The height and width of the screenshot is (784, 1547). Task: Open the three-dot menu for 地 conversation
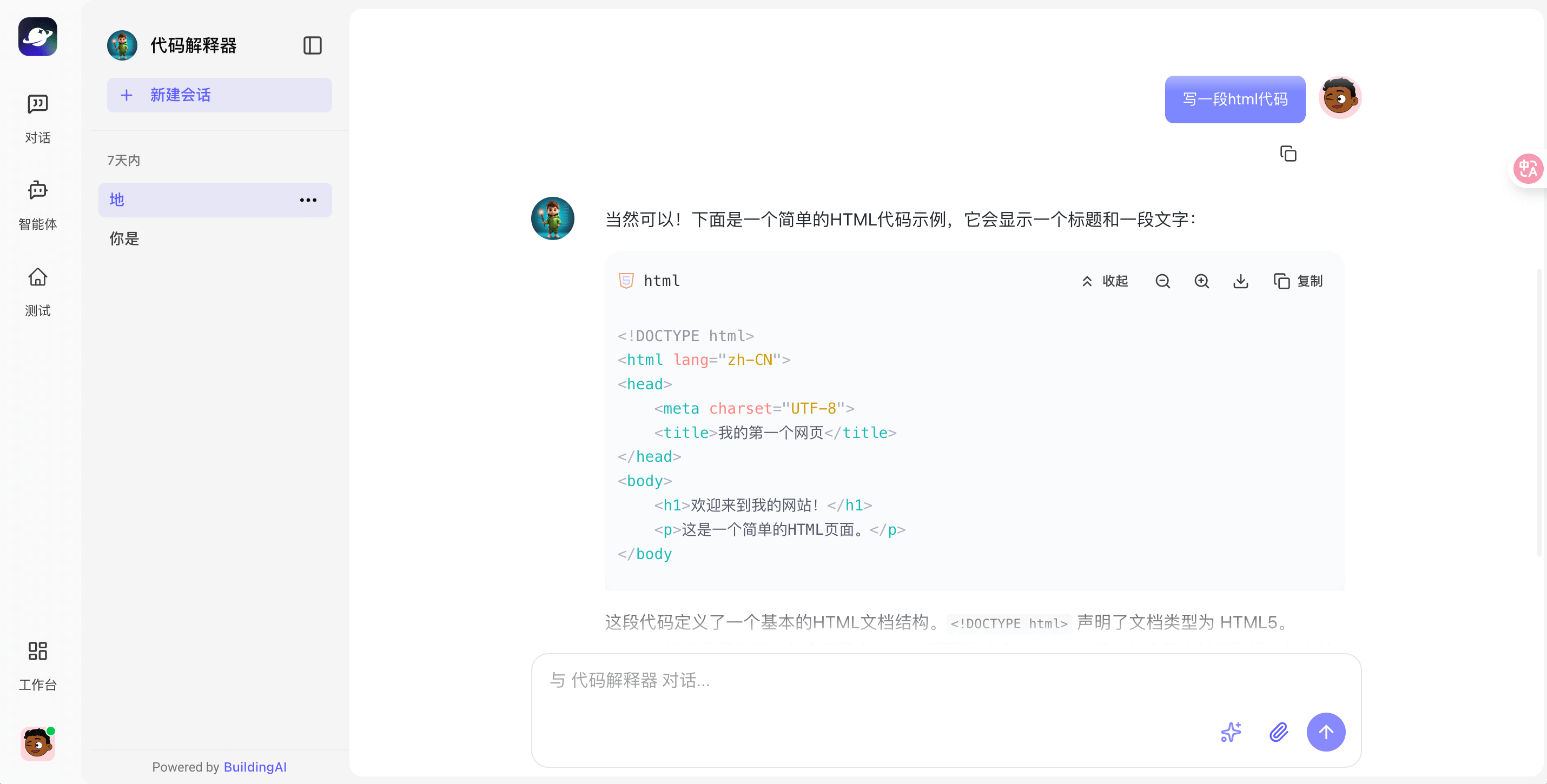point(308,200)
